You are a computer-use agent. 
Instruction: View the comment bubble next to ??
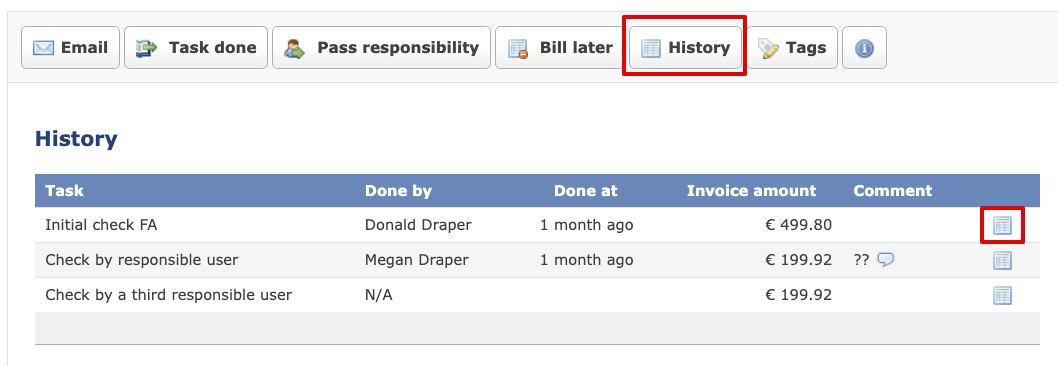[x=886, y=260]
